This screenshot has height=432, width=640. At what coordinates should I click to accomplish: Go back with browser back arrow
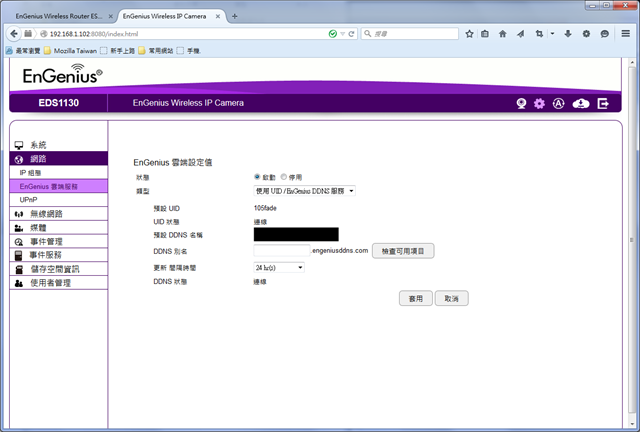point(14,33)
